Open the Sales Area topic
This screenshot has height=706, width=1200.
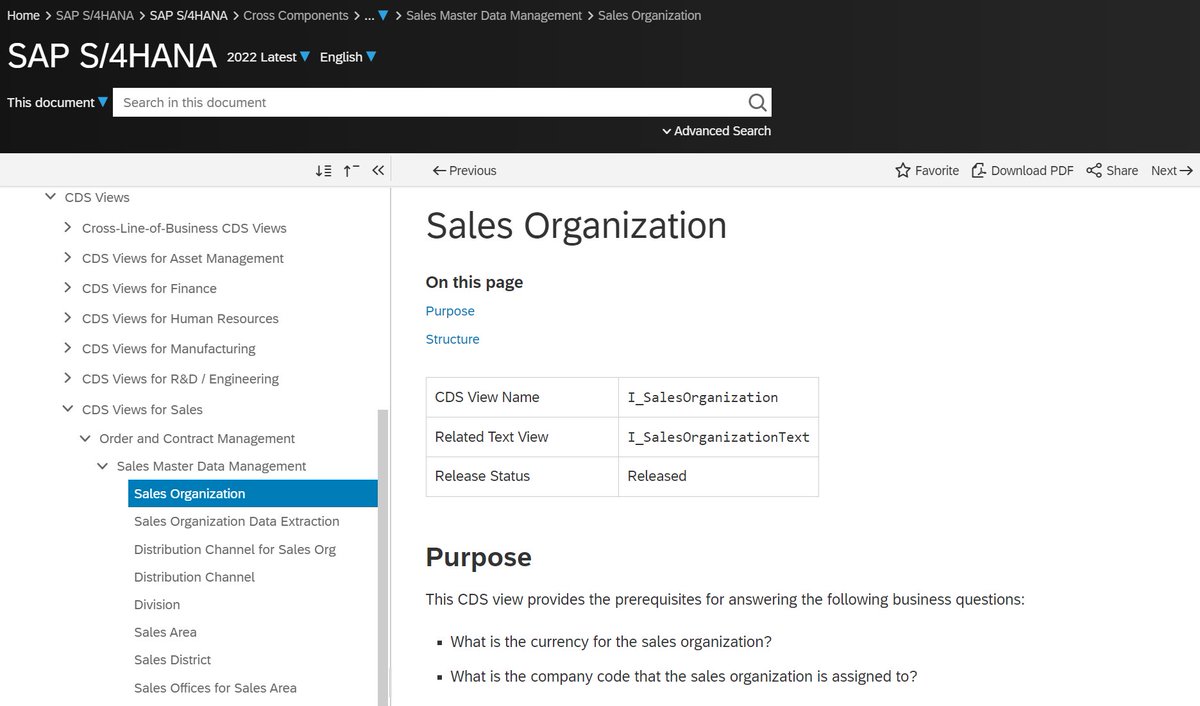point(165,632)
